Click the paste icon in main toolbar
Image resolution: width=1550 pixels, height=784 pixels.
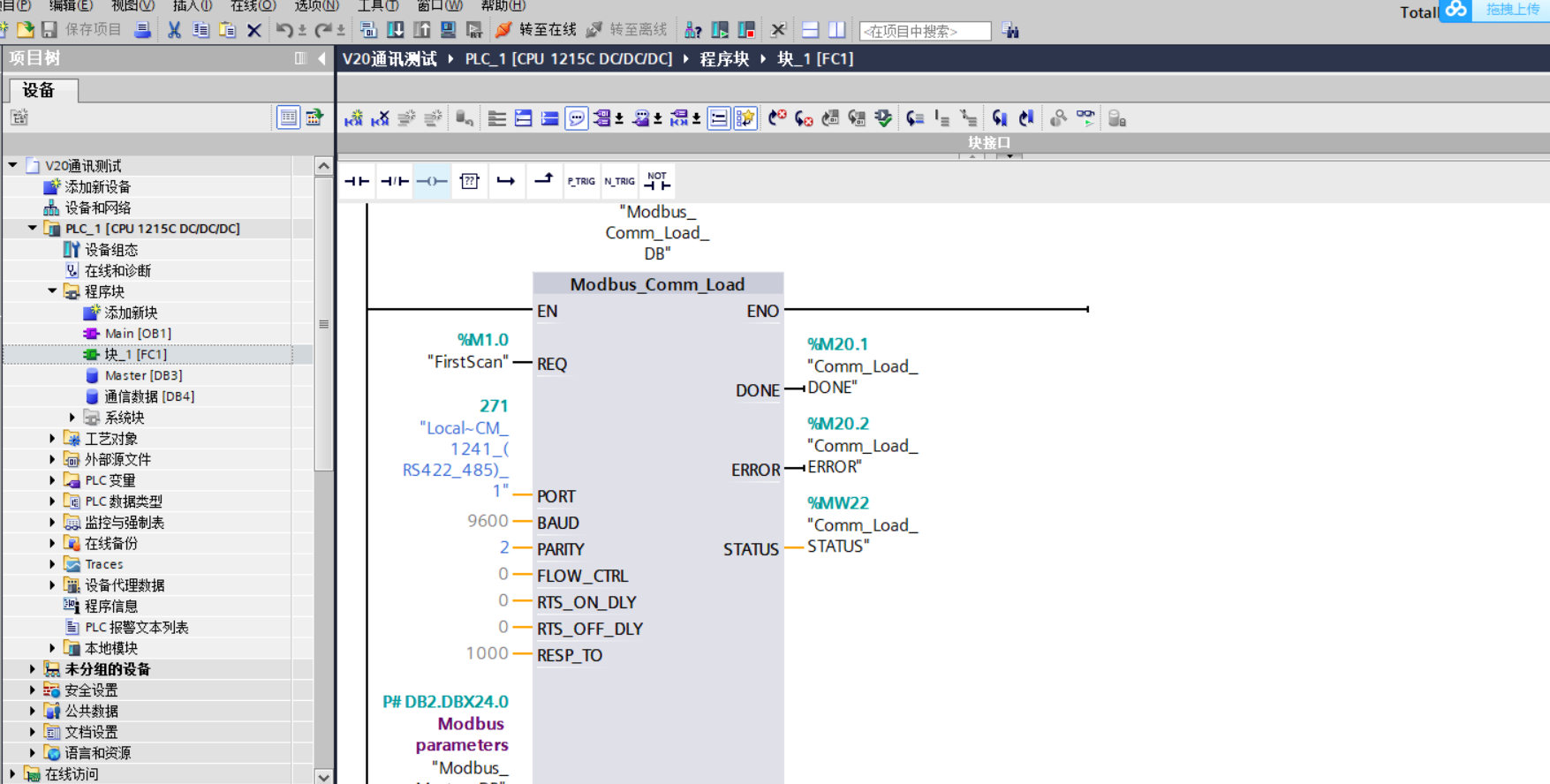click(x=227, y=30)
